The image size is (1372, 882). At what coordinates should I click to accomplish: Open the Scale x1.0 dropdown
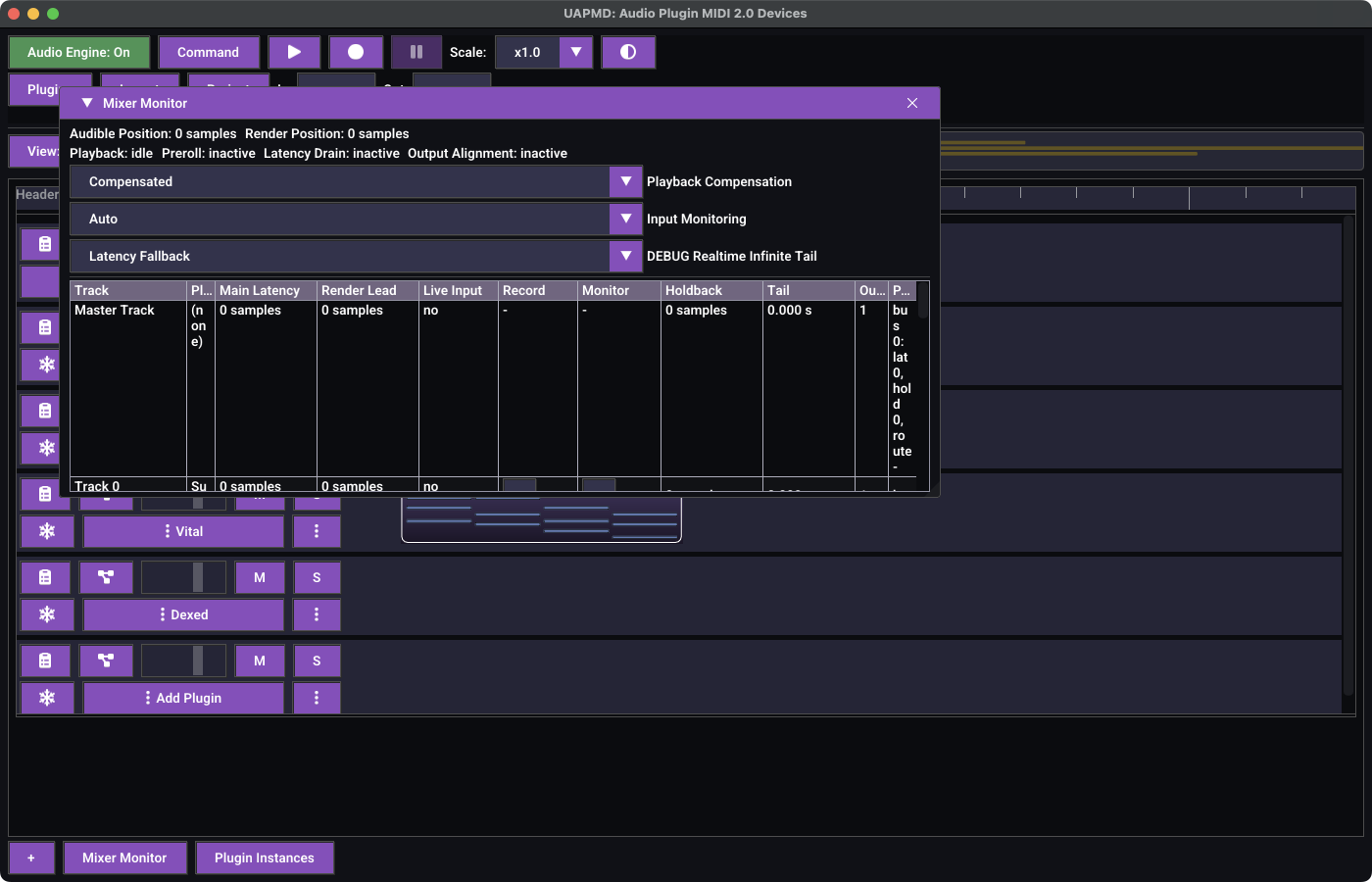[x=544, y=52]
